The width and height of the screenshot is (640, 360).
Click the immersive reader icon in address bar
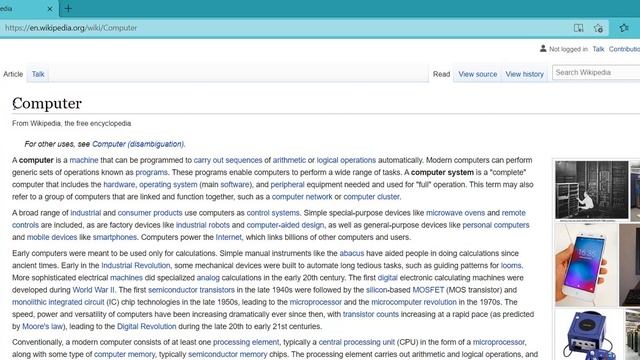pyautogui.click(x=578, y=28)
